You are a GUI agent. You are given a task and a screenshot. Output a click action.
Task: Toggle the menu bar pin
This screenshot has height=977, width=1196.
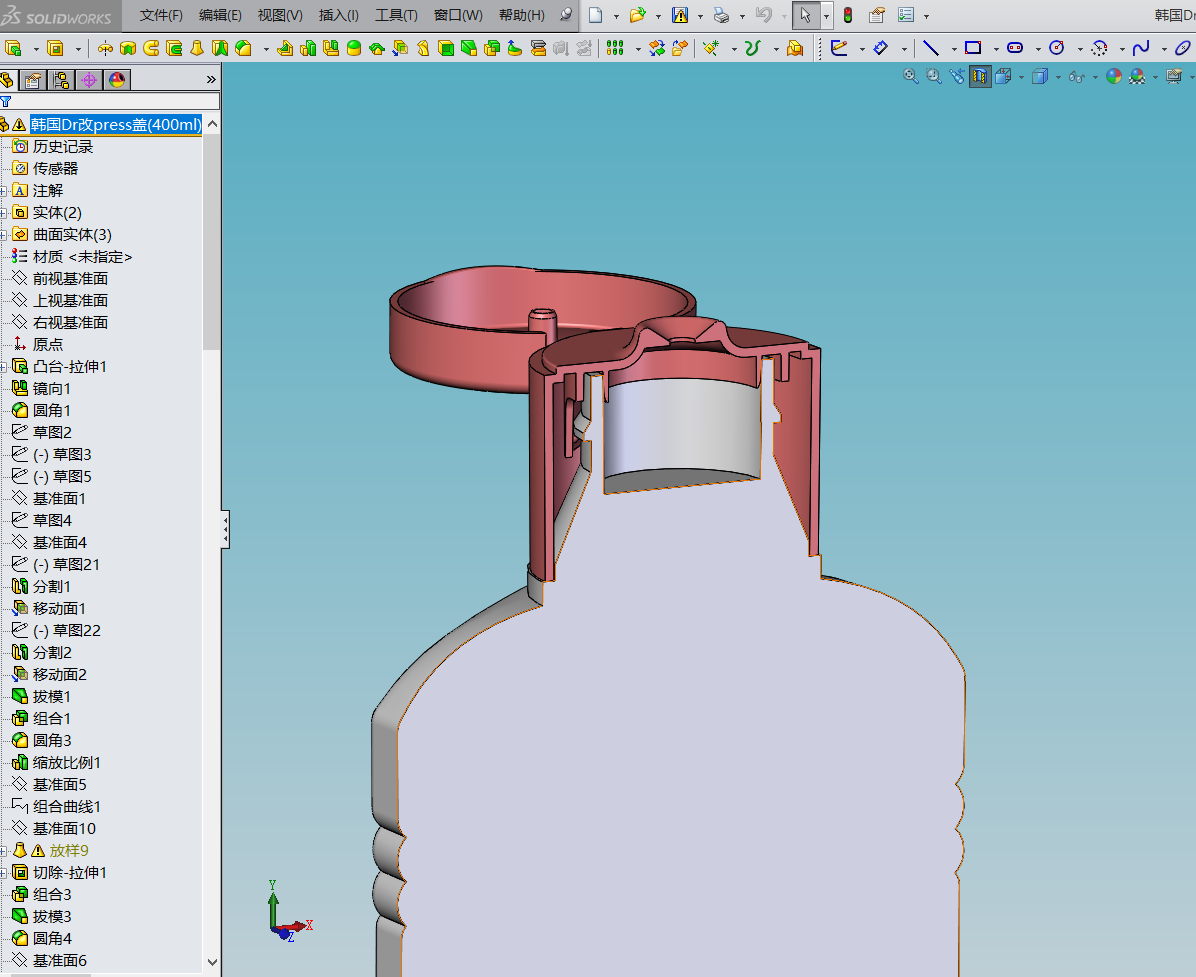pos(565,15)
